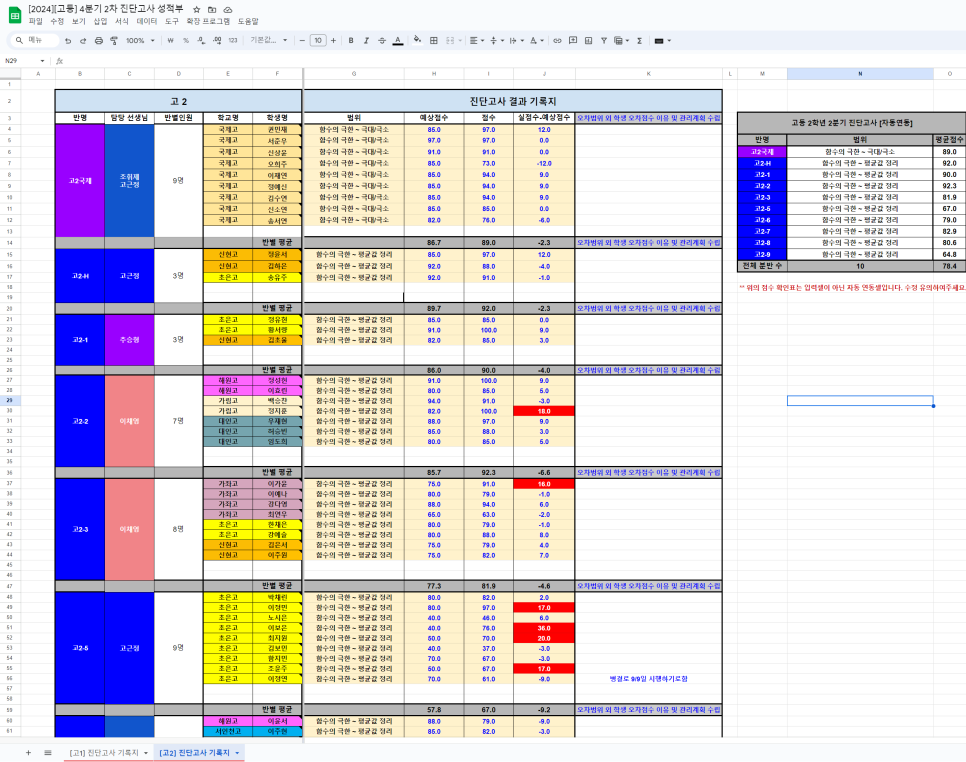The image size is (966, 762).
Task: Select the 병결로 9/9일 시행하기로함 note cell
Action: 649,679
